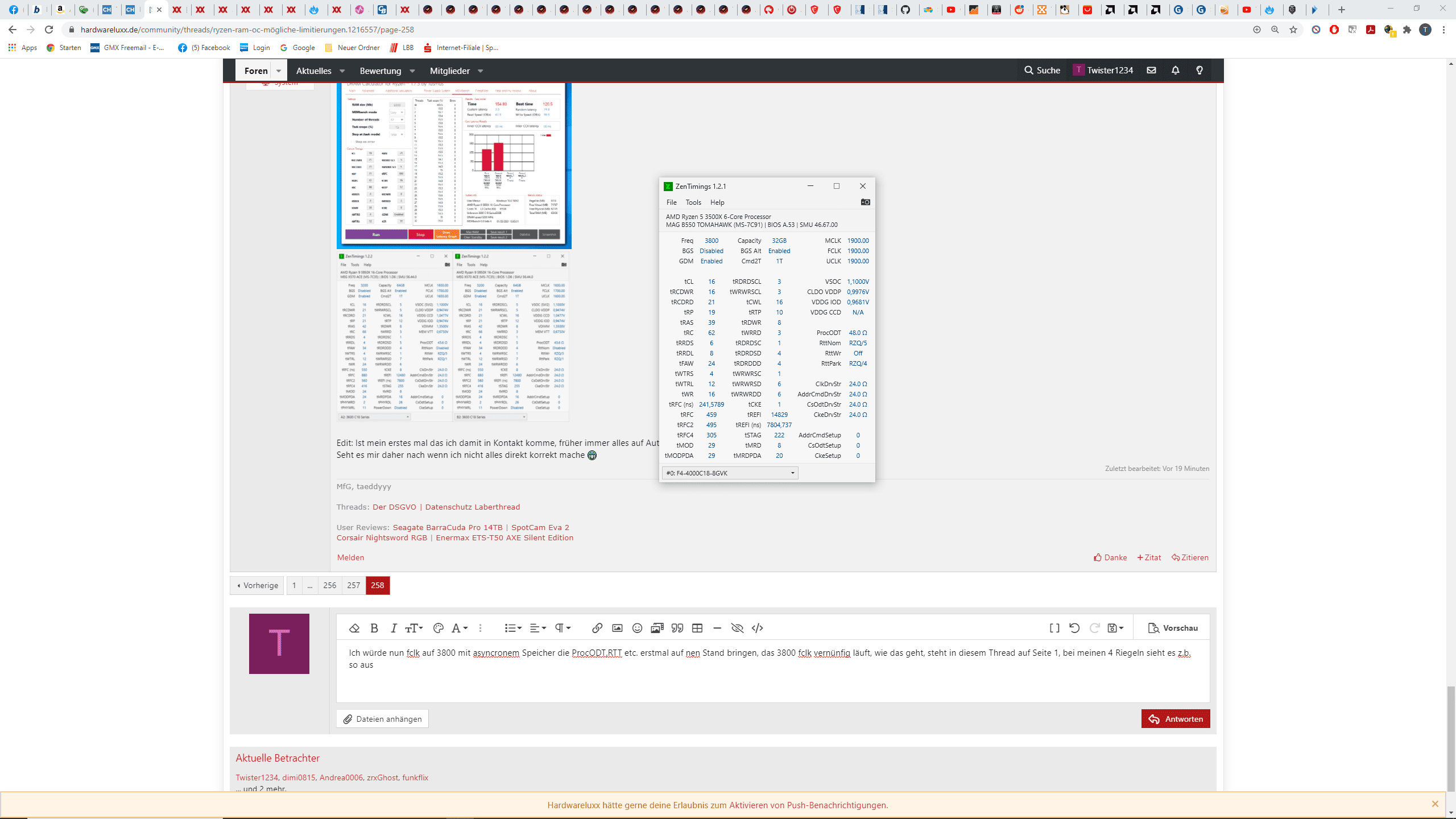1456x819 pixels.
Task: Insert an image in the editor
Action: coord(617,628)
